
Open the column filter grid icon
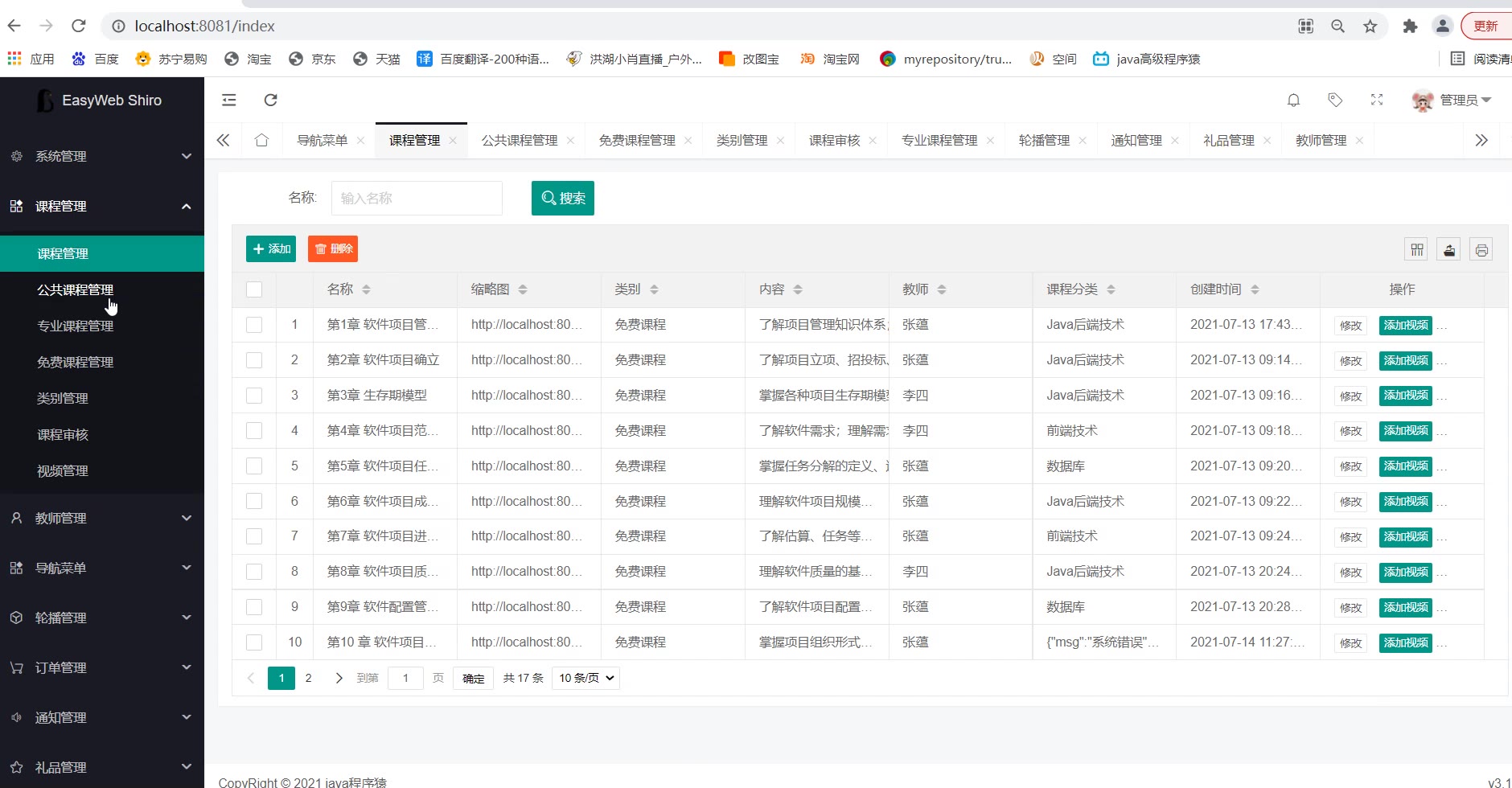click(1417, 249)
